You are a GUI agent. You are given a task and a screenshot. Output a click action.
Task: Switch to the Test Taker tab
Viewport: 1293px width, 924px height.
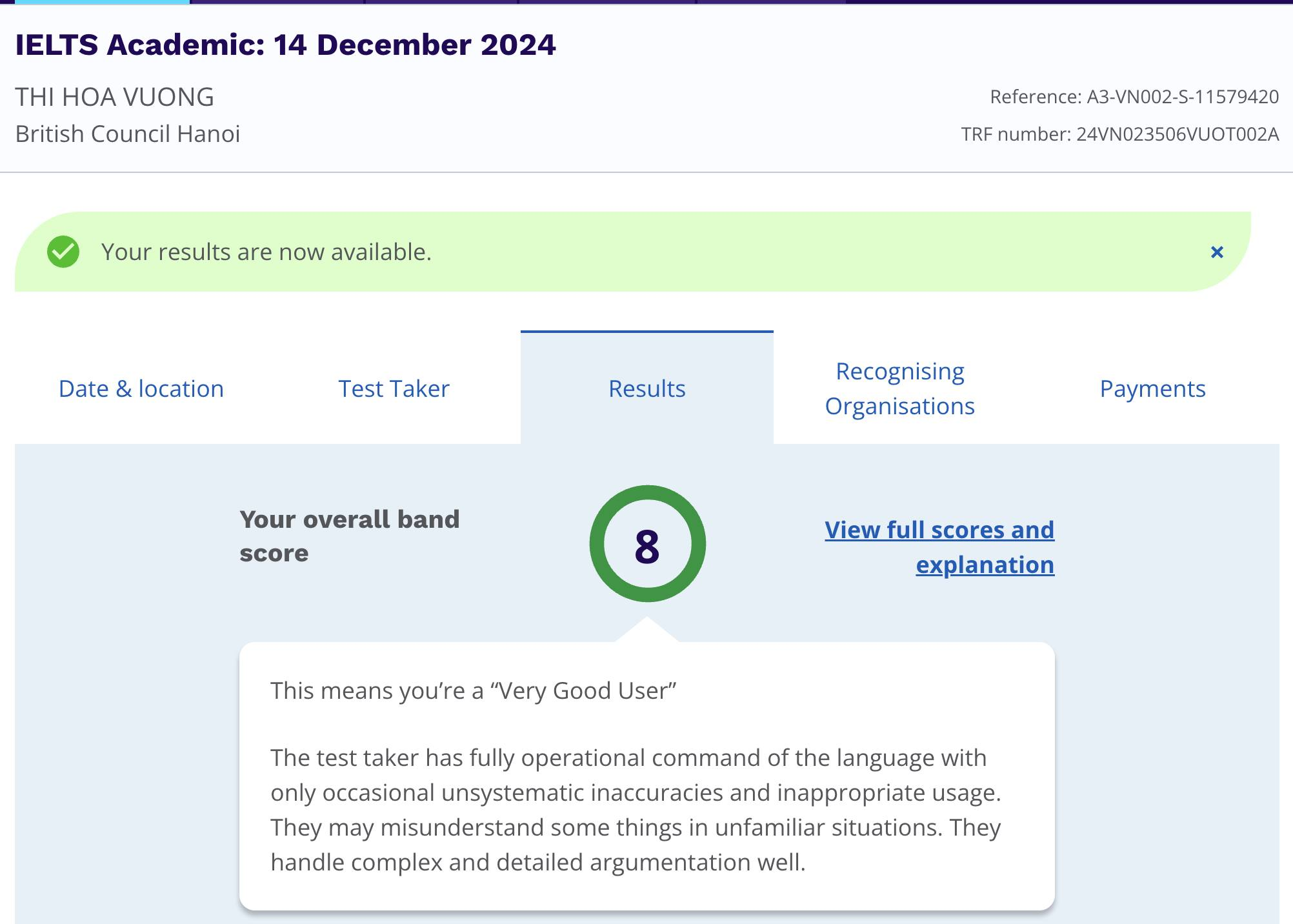coord(394,388)
